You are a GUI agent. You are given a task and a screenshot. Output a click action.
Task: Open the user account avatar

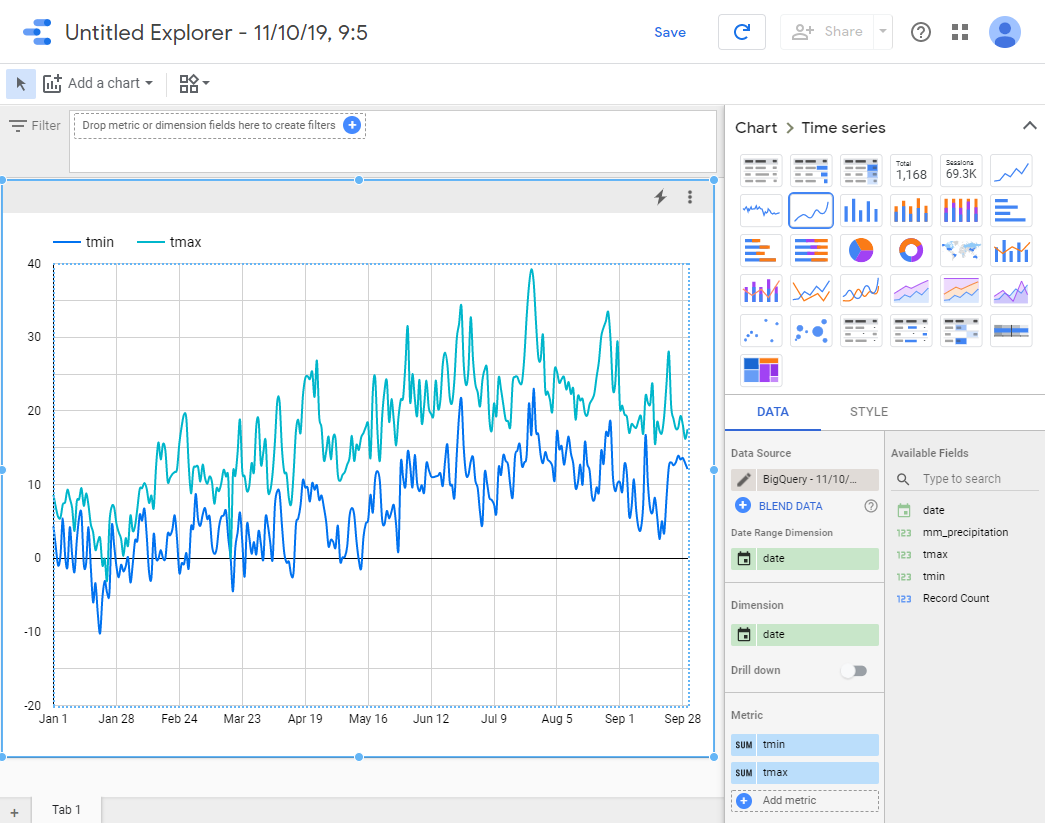point(1004,31)
